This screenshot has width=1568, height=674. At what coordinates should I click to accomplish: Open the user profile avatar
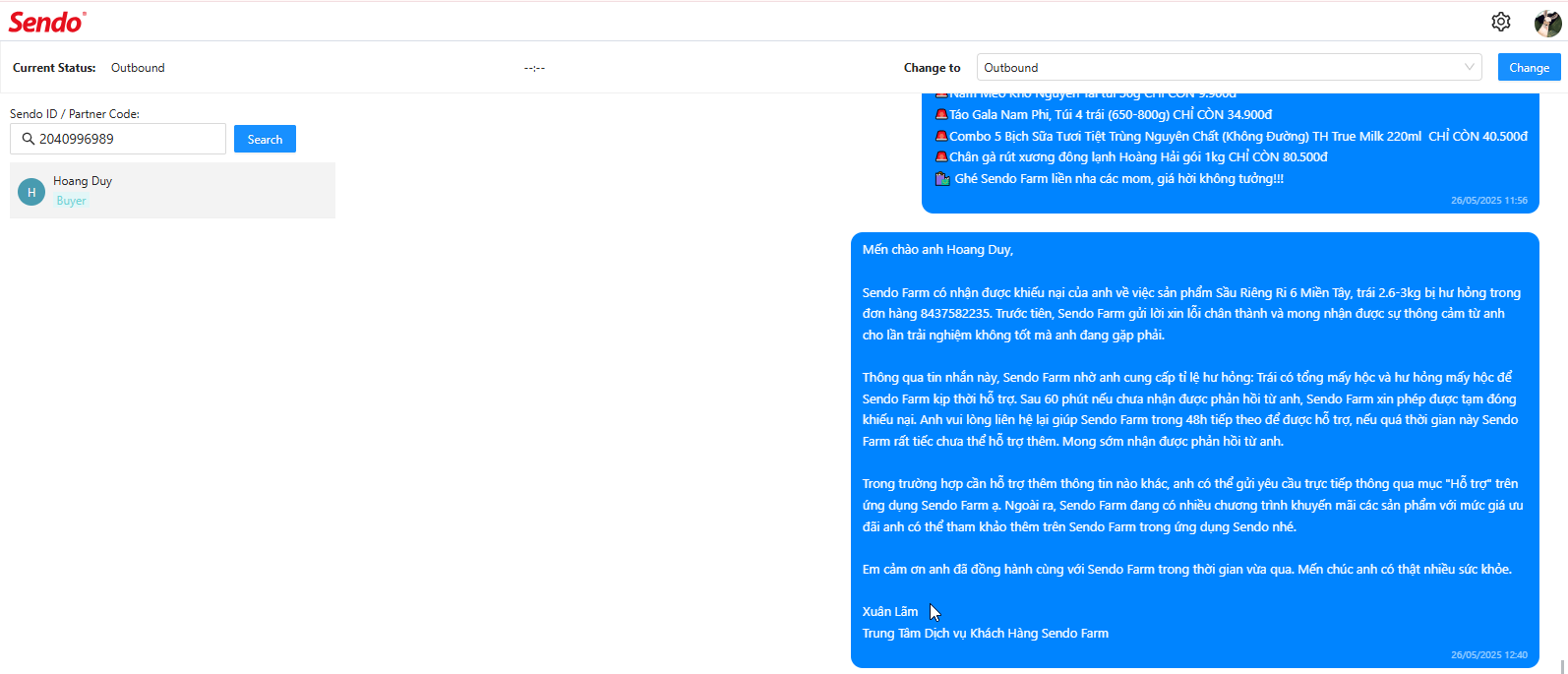point(1547,23)
